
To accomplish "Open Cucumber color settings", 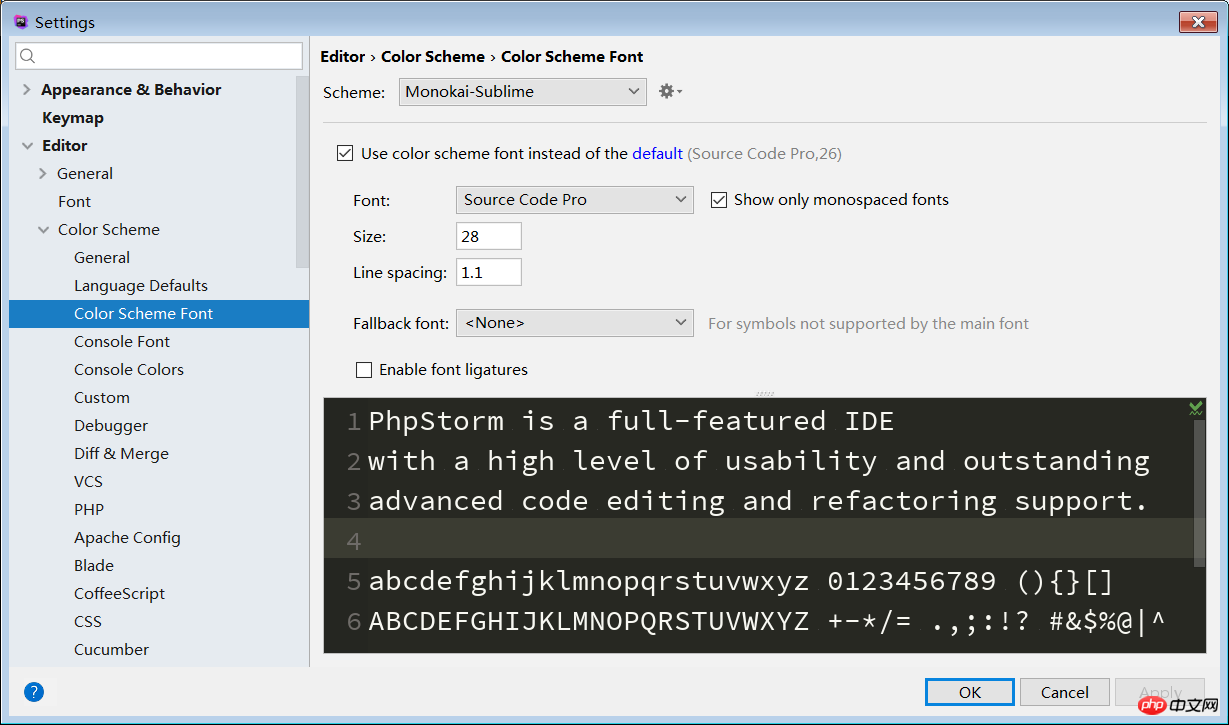I will [111, 650].
